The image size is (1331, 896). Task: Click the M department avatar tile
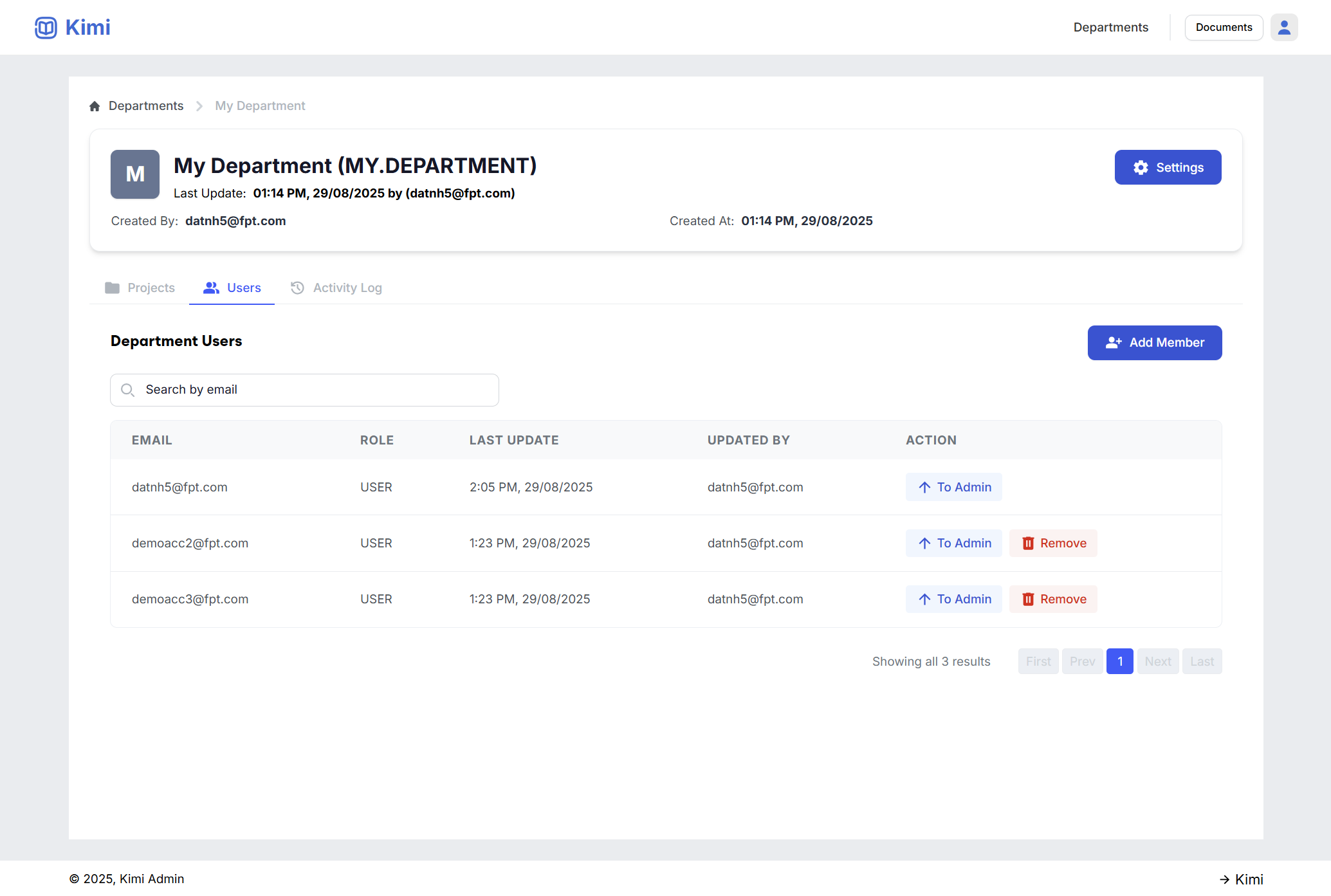click(x=135, y=174)
